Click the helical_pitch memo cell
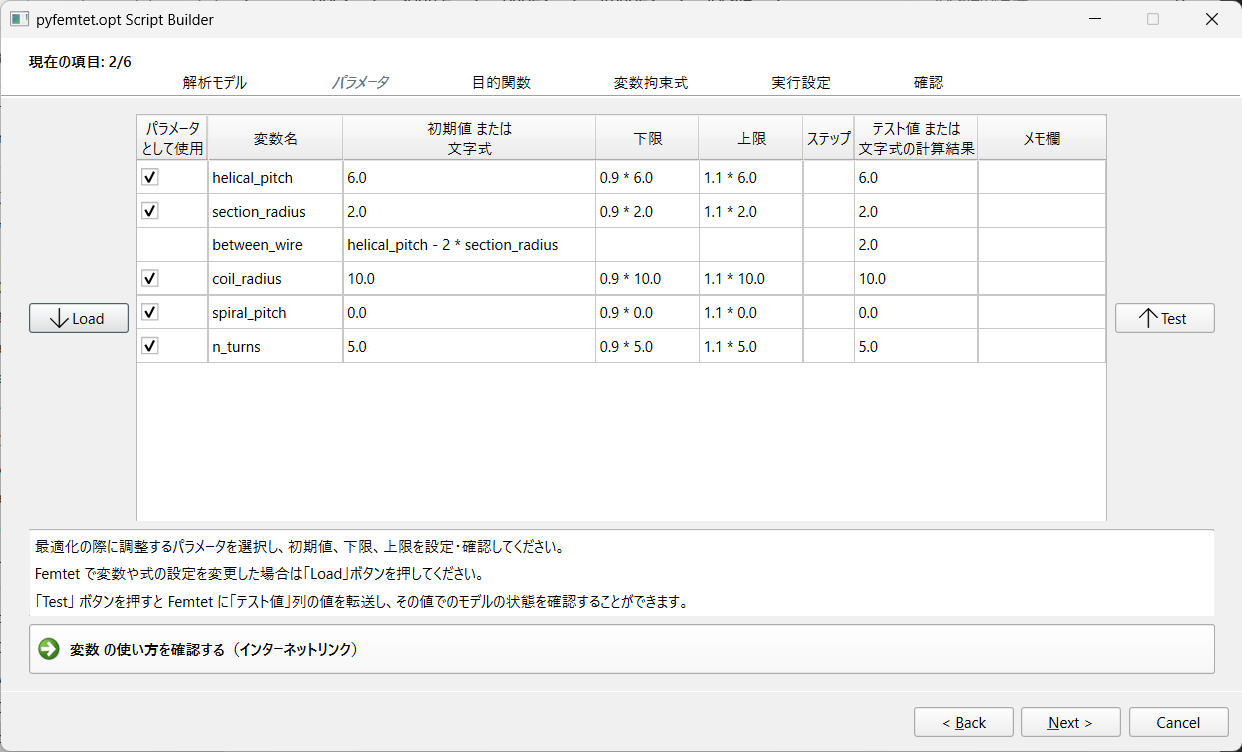 point(1042,177)
